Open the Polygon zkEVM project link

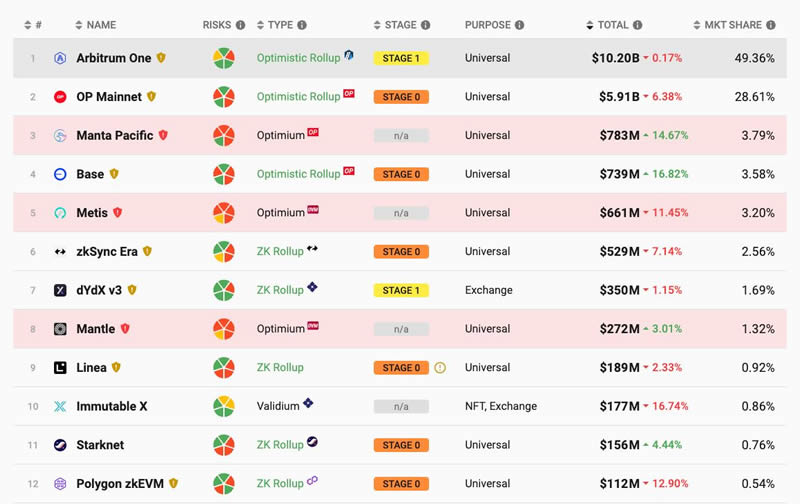119,484
